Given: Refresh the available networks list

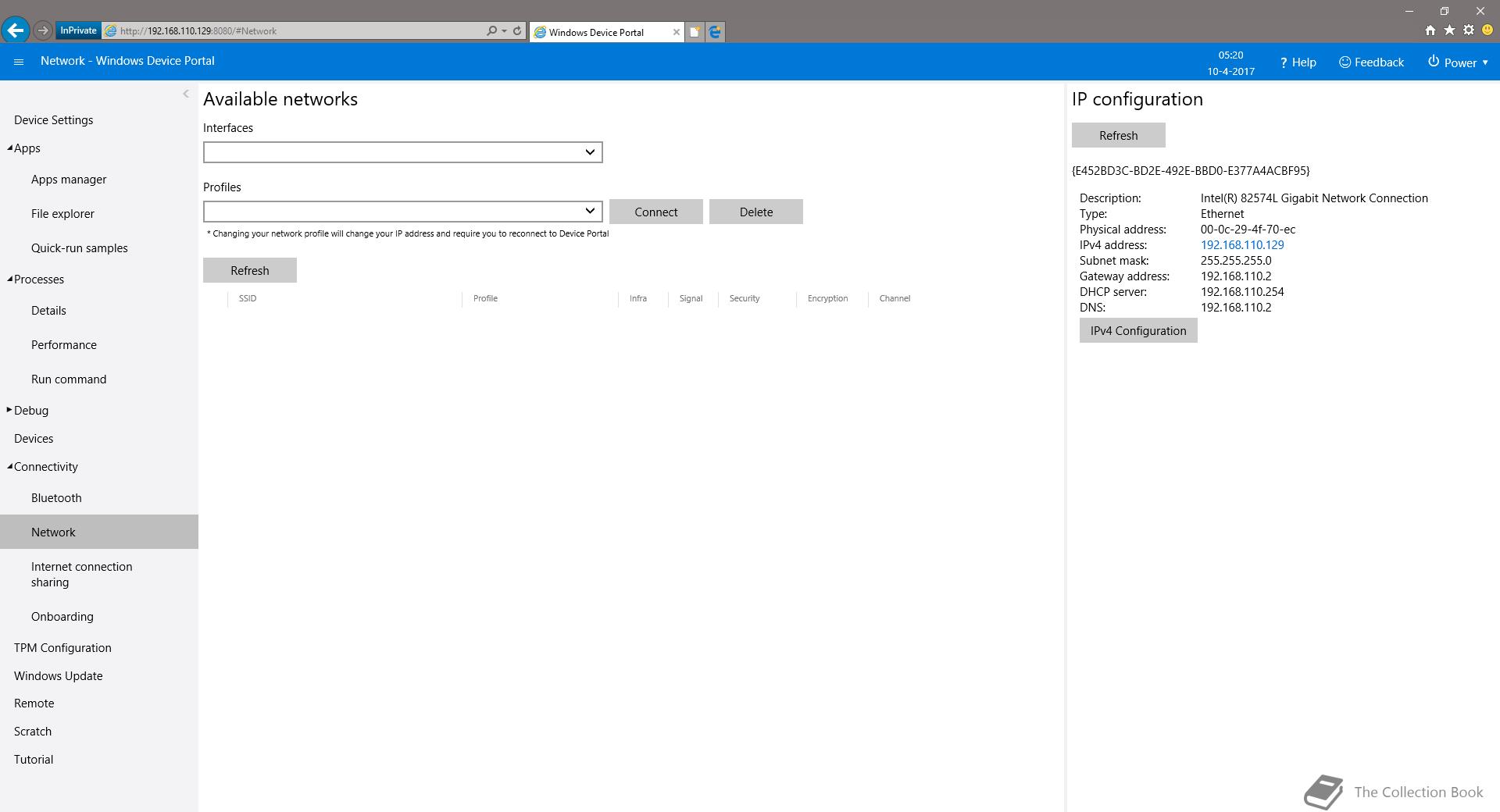Looking at the screenshot, I should coord(250,270).
